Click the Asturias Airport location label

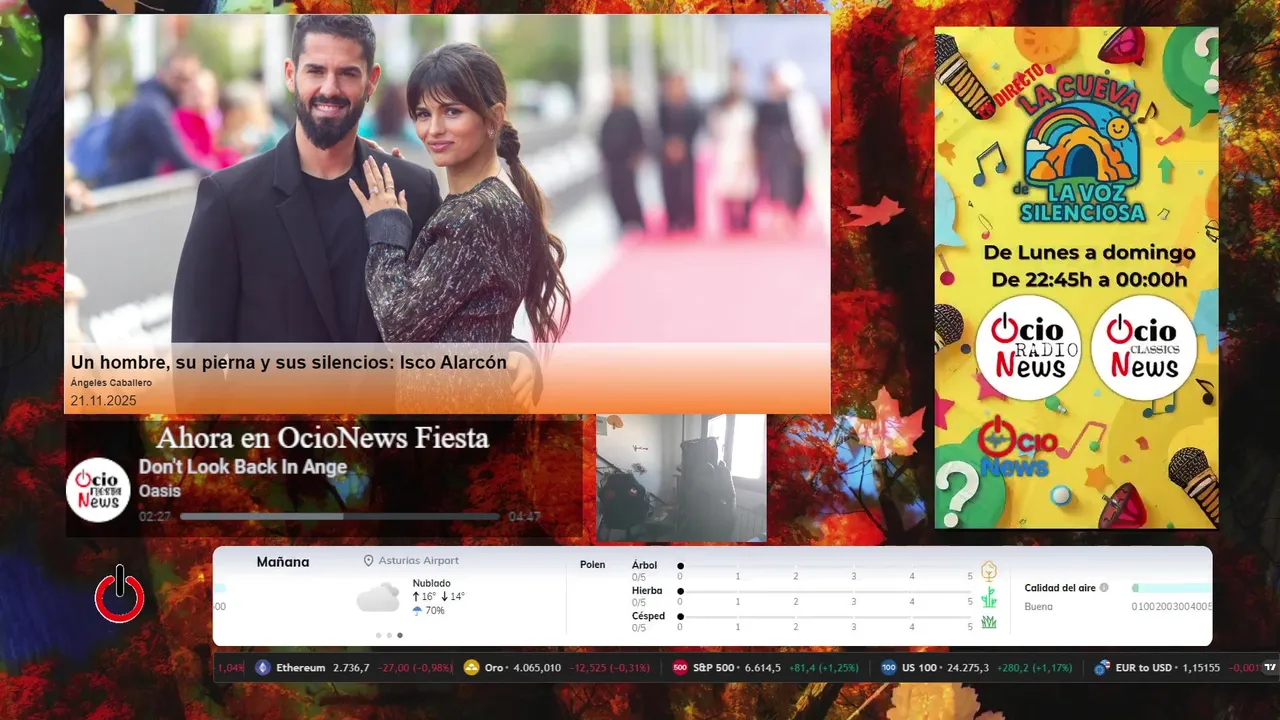pos(419,561)
